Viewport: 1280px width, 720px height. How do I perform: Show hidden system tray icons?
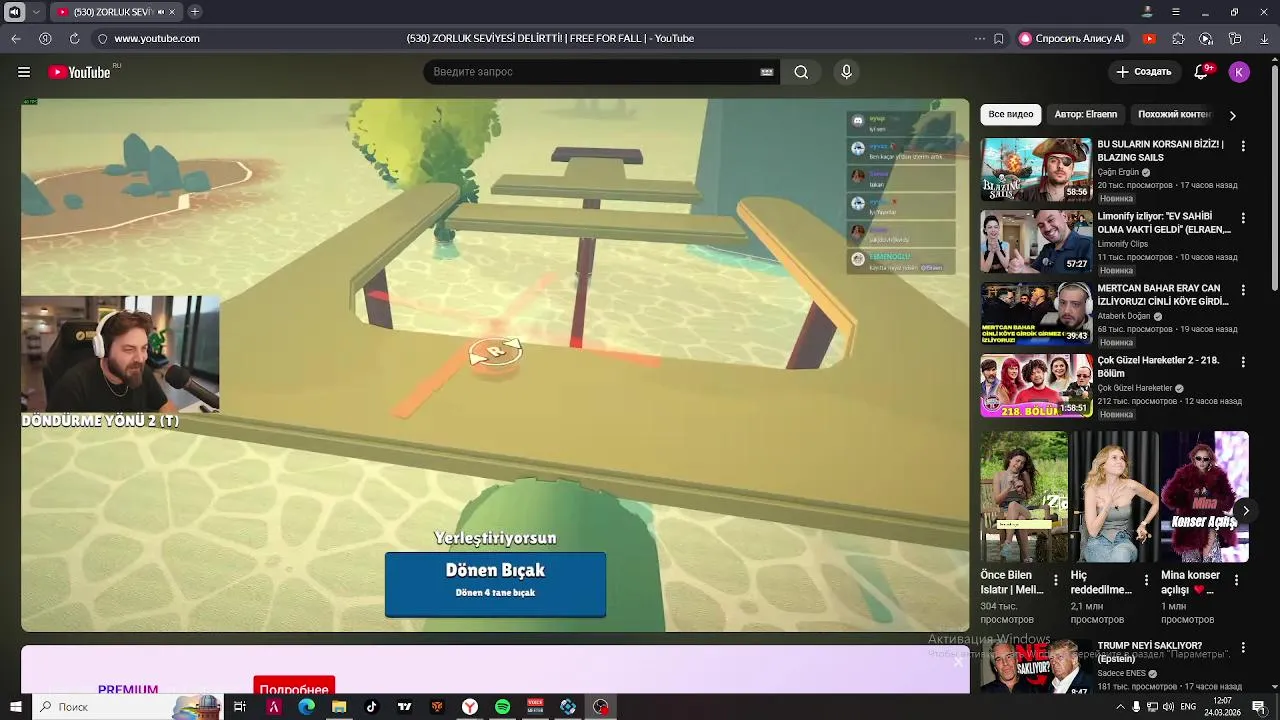1120,707
